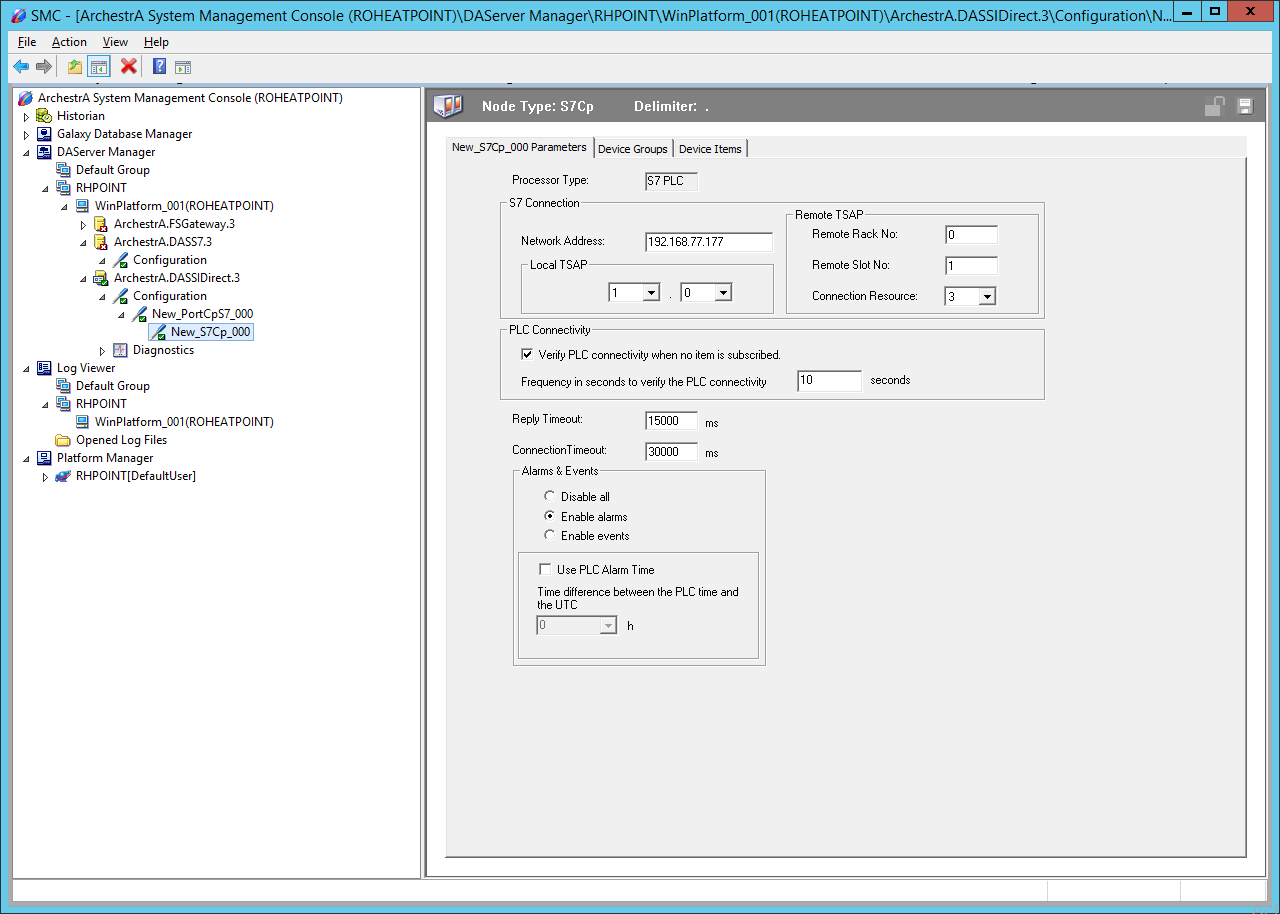1280x914 pixels.
Task: Click the padlock icon in node header
Action: coord(1215,107)
